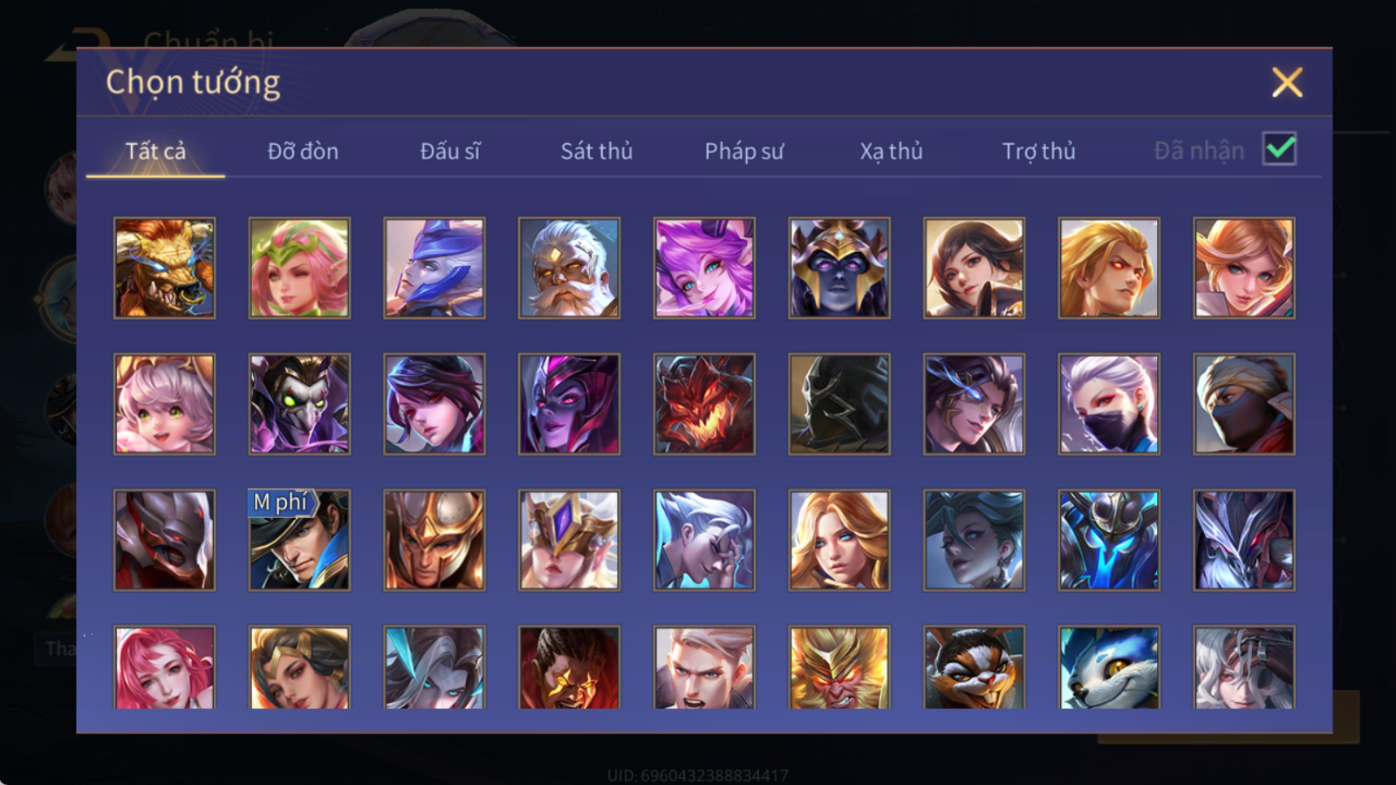Viewport: 1396px width, 785px height.
Task: Pick the purple-haired girl with horns
Action: point(704,268)
